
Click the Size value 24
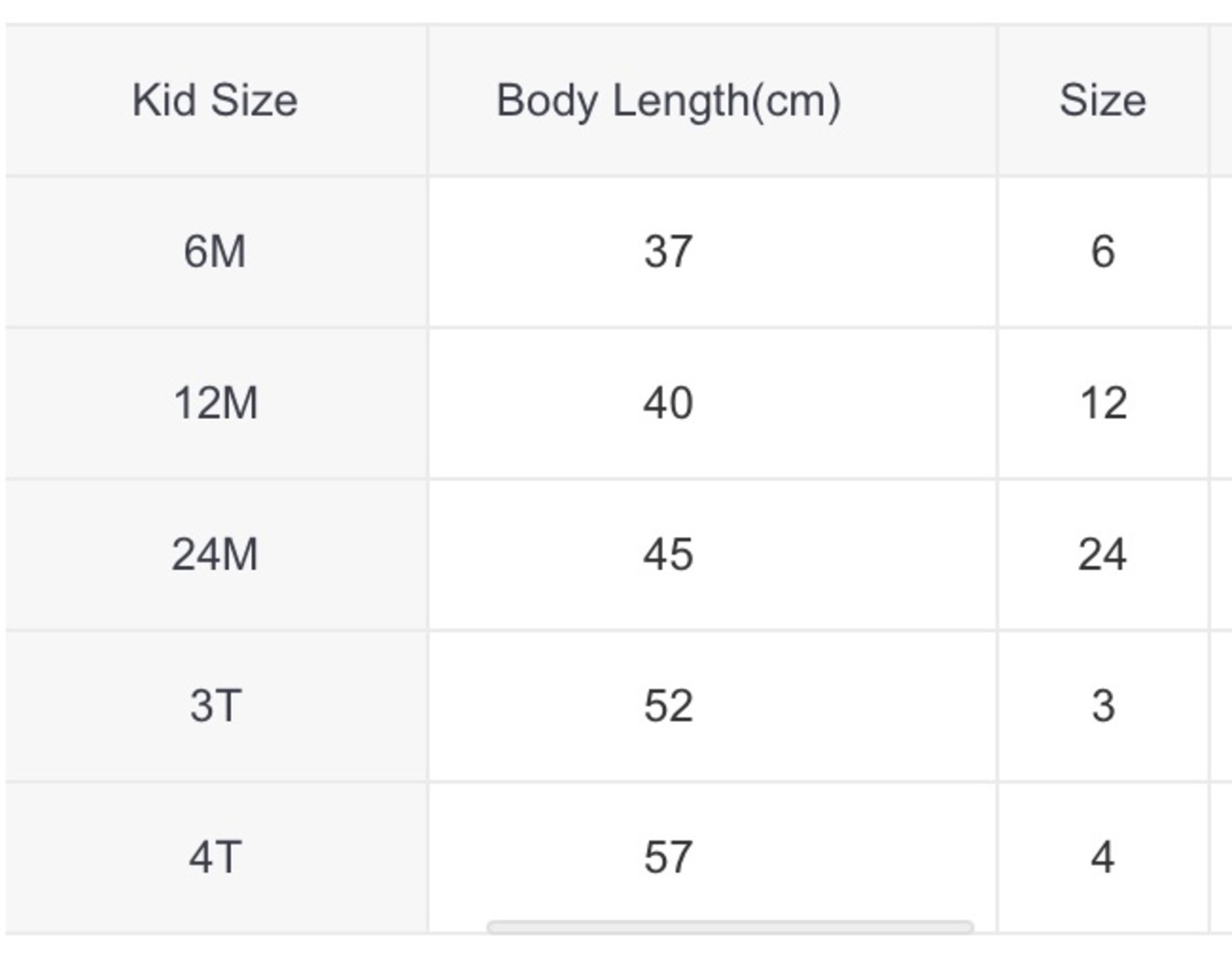click(1103, 555)
